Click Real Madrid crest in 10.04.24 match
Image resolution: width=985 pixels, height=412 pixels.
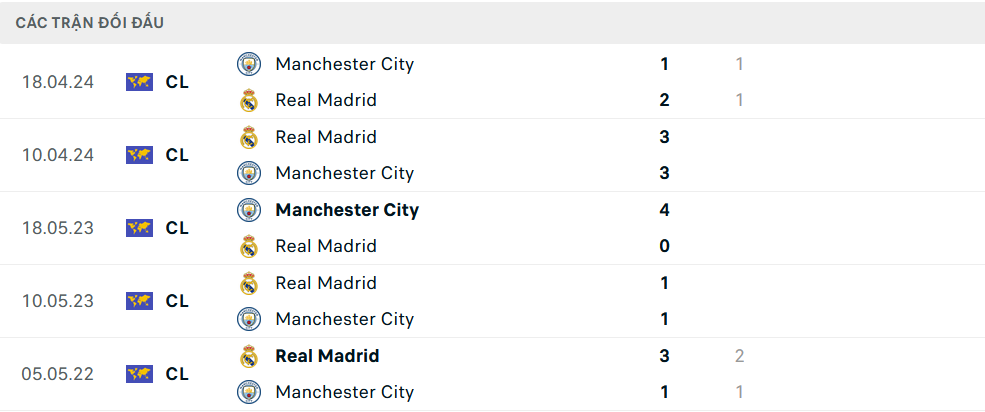point(248,137)
